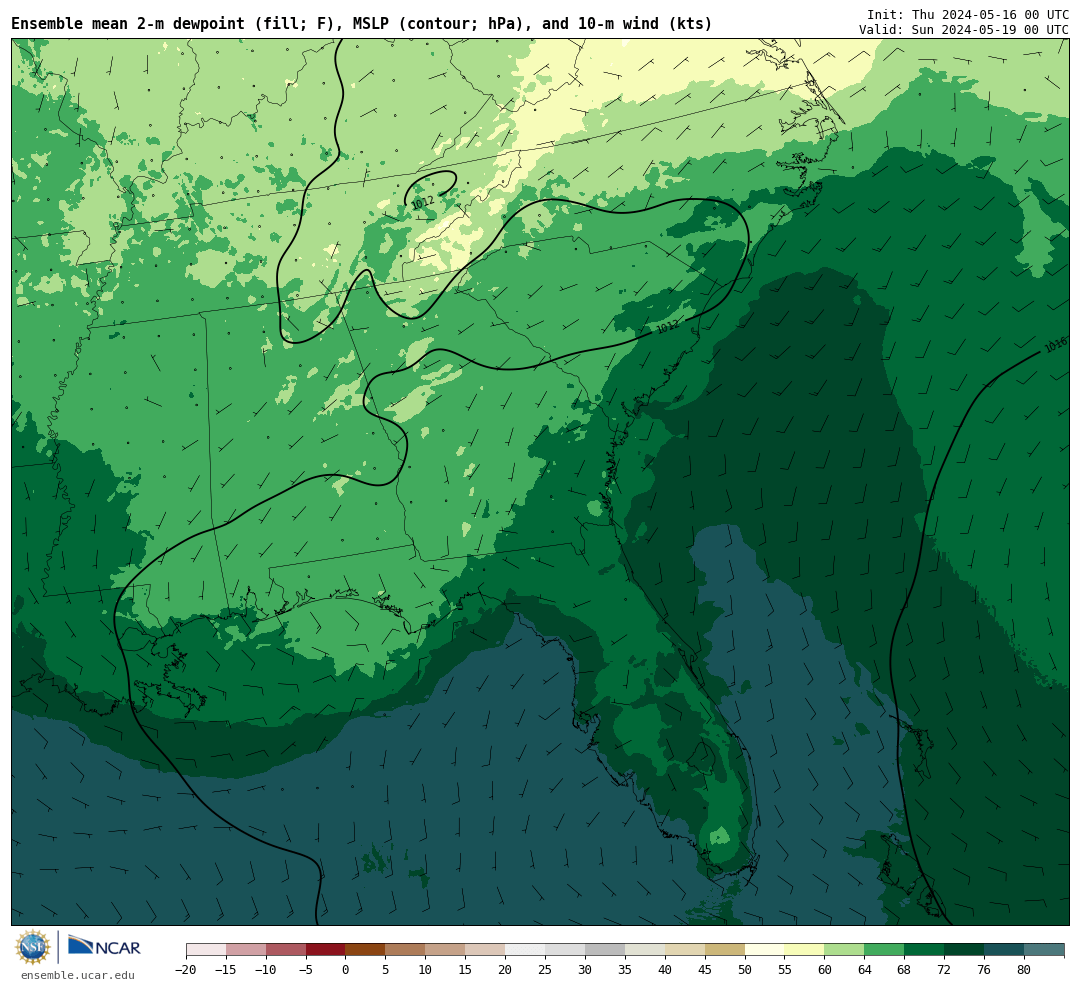This screenshot has width=1080, height=988.
Task: Open the ensemble.ucar.edu link text
Action: coord(78,975)
